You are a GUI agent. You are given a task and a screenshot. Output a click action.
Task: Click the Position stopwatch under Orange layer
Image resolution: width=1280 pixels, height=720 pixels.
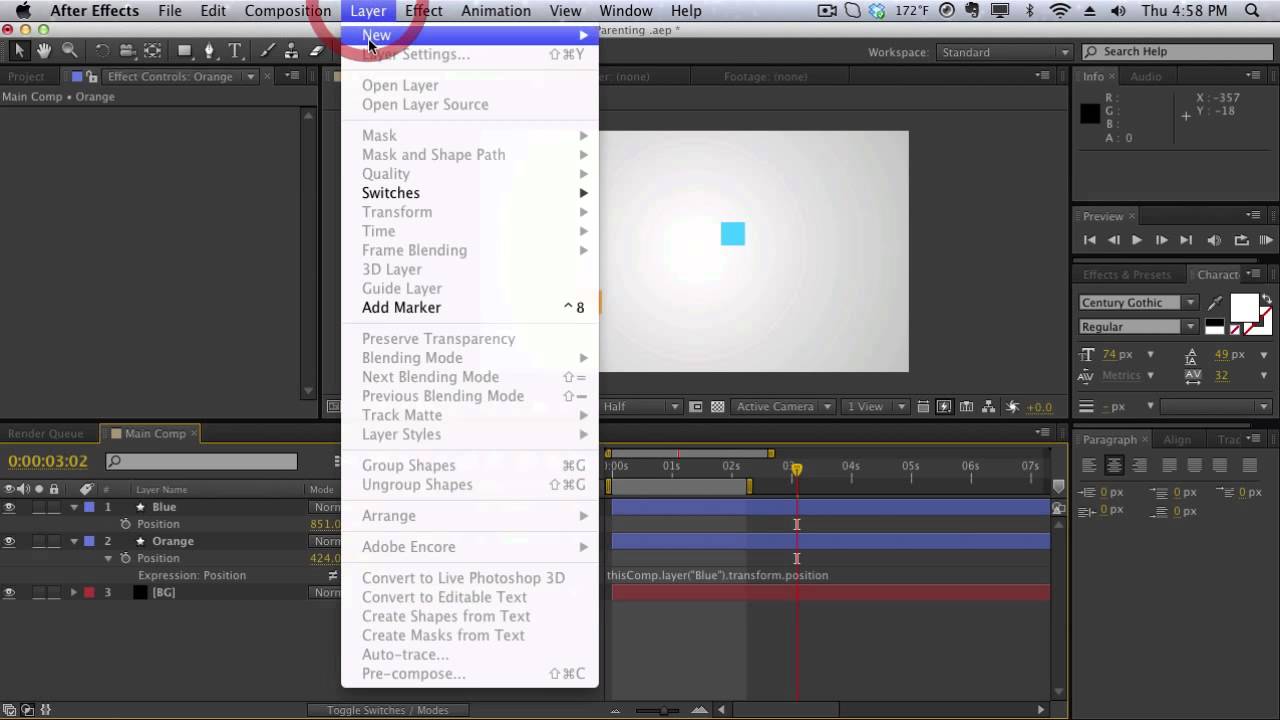pos(125,558)
